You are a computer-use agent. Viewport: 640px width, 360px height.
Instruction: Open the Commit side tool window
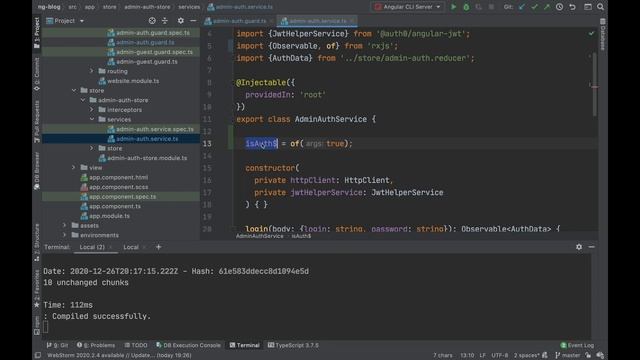click(37, 74)
